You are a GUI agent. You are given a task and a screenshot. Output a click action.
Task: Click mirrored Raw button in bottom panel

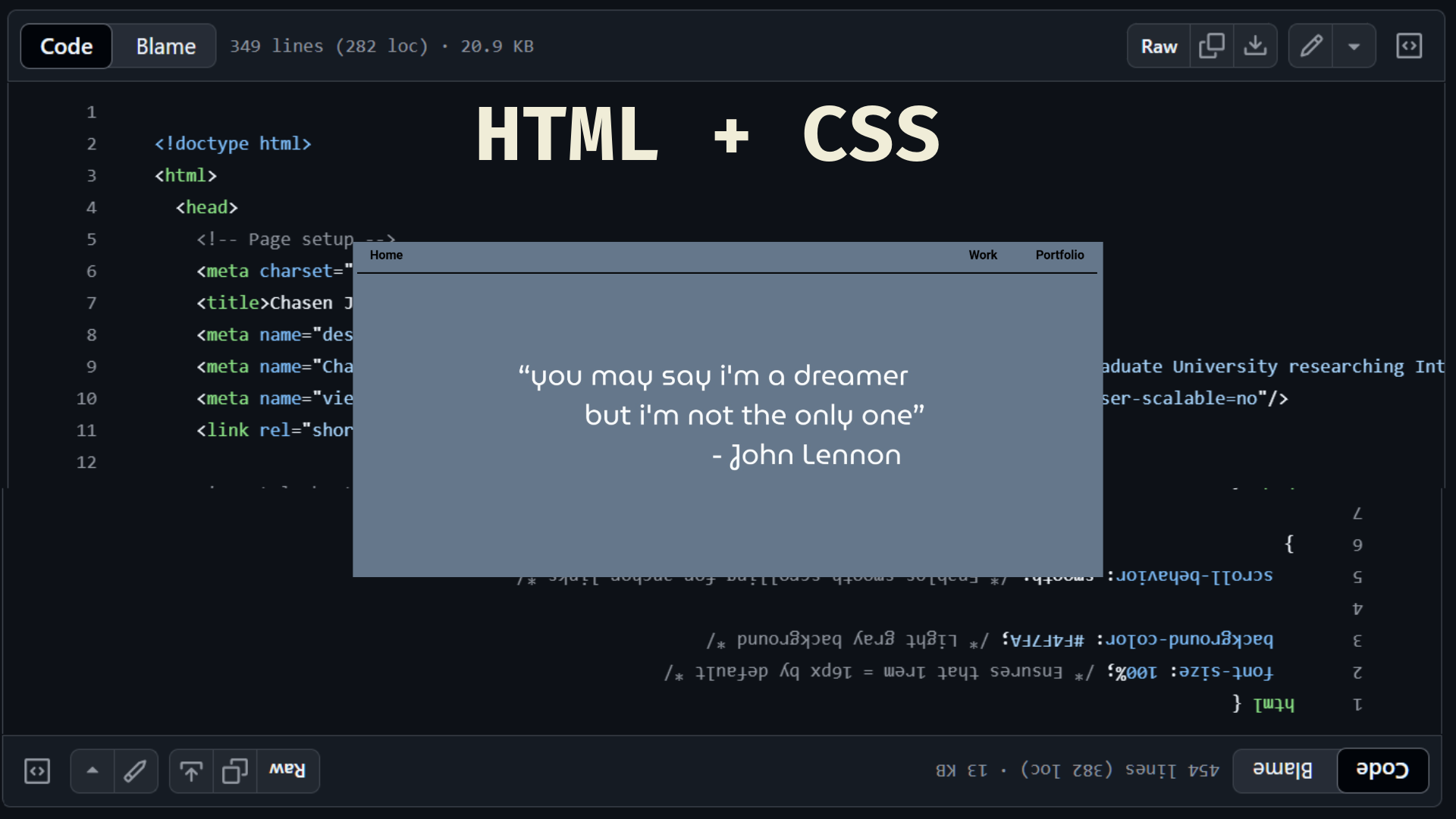pyautogui.click(x=288, y=770)
